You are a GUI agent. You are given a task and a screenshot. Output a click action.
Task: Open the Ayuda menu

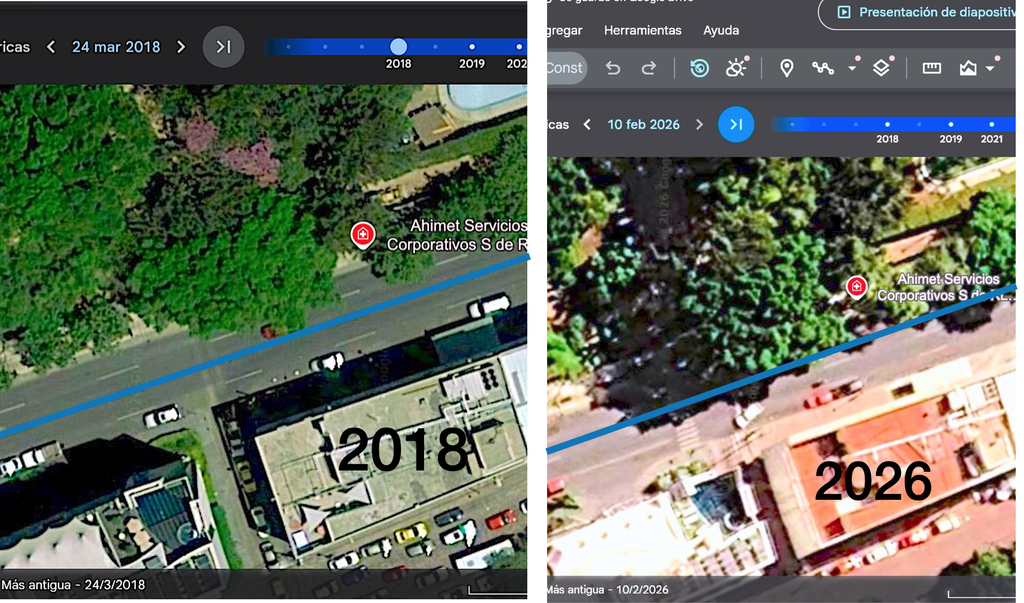721,30
